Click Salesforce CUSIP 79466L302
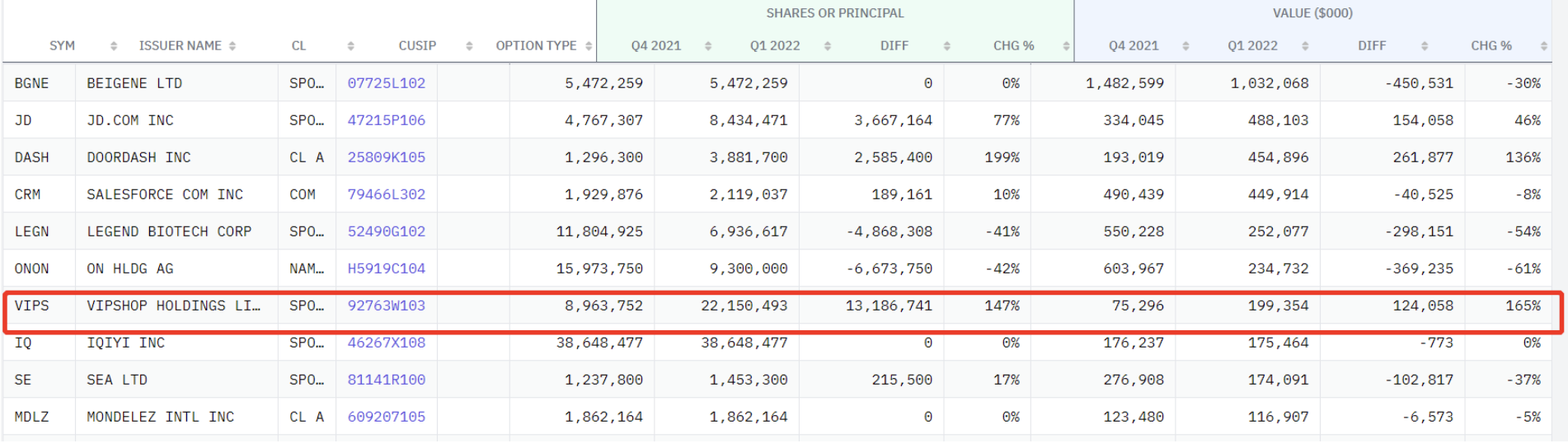Screen dimensions: 1568x448 click(x=386, y=194)
